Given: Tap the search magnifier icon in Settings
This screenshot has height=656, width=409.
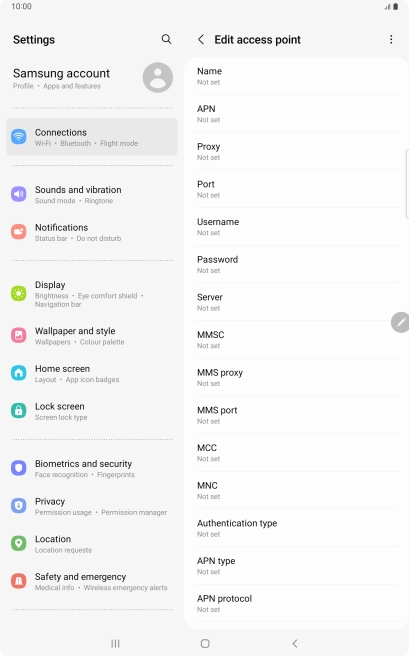Looking at the screenshot, I should click(166, 39).
